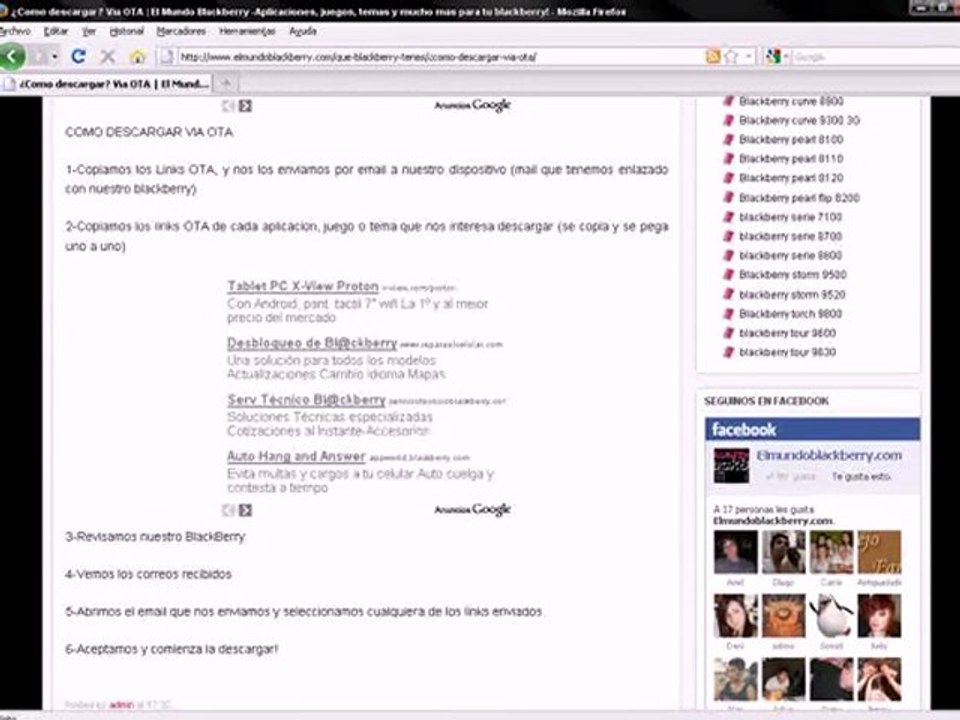Open Elmundoblackberry.com Facebook page link
This screenshot has width=960, height=720.
(x=829, y=456)
